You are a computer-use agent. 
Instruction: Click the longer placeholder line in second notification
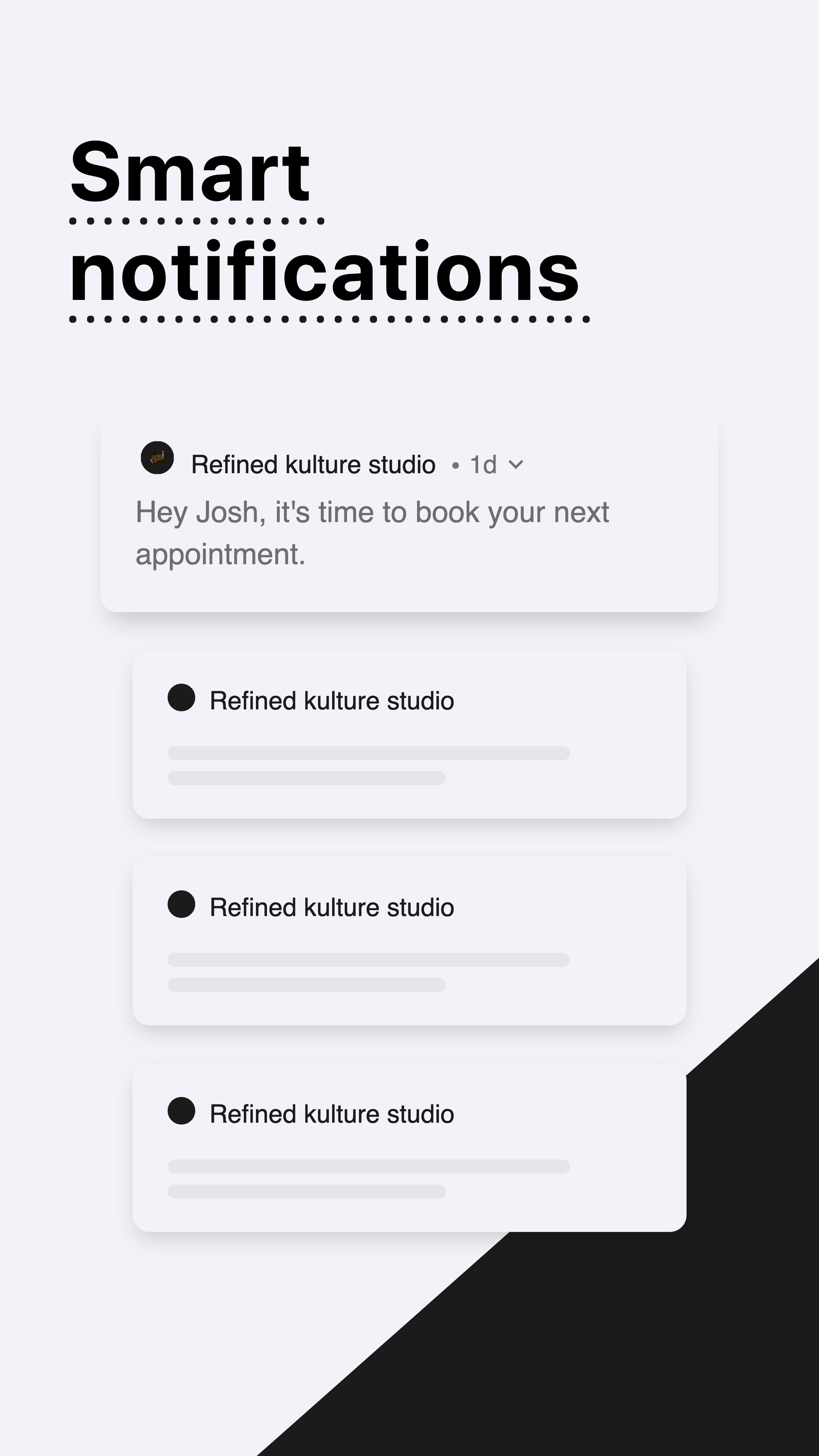tap(369, 753)
